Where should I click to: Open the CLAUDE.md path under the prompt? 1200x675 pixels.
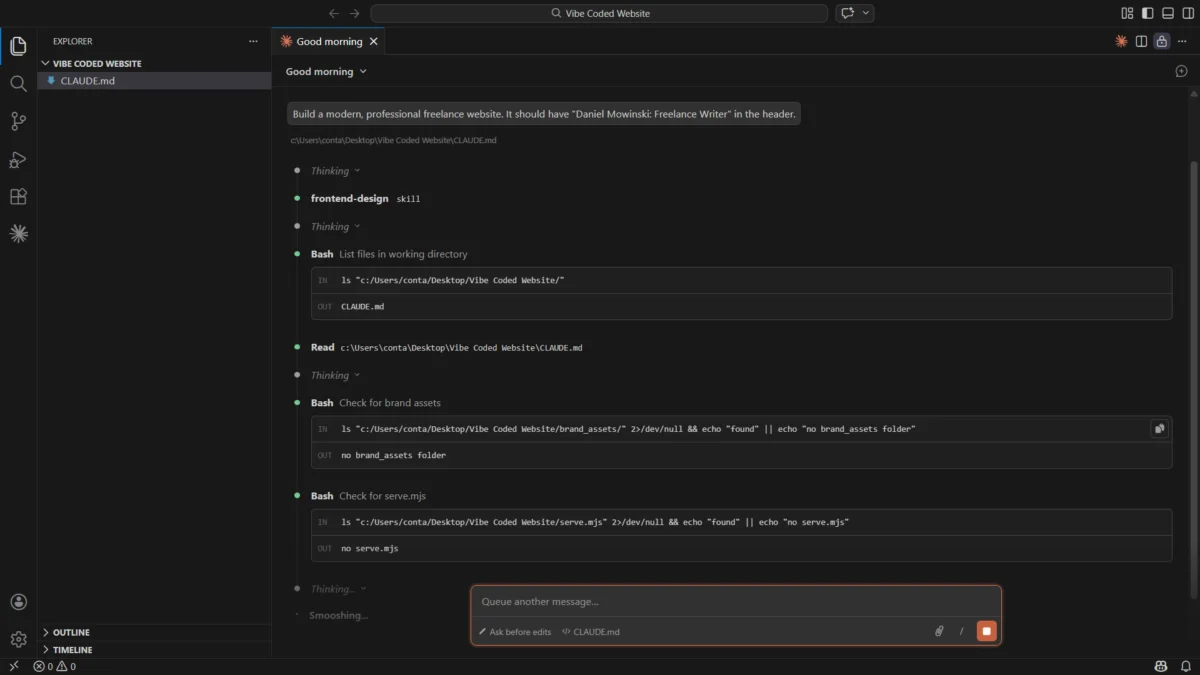[x=393, y=140]
